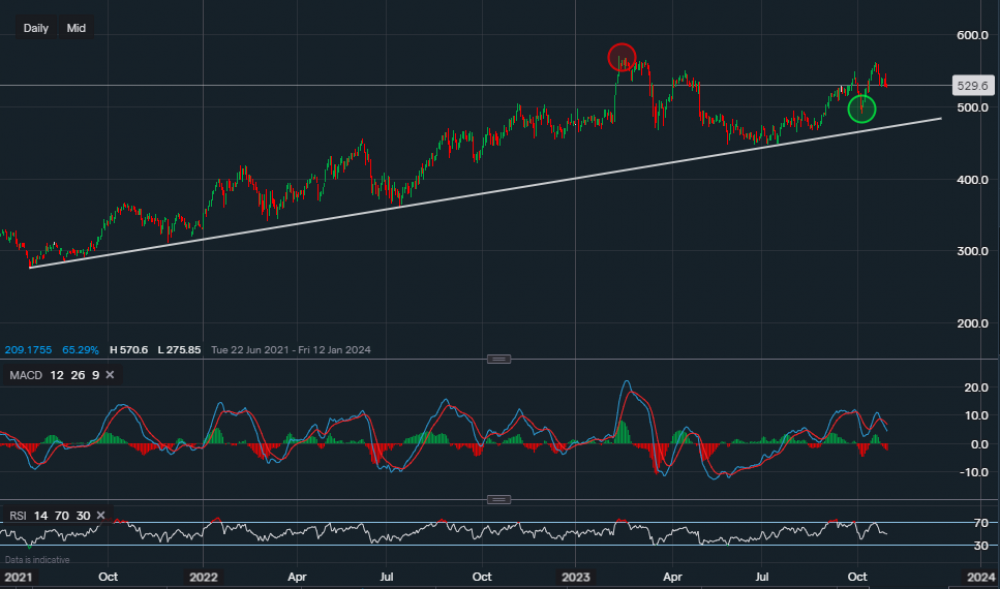Click the 529.6 current price label
The image size is (1000, 589).
click(971, 86)
